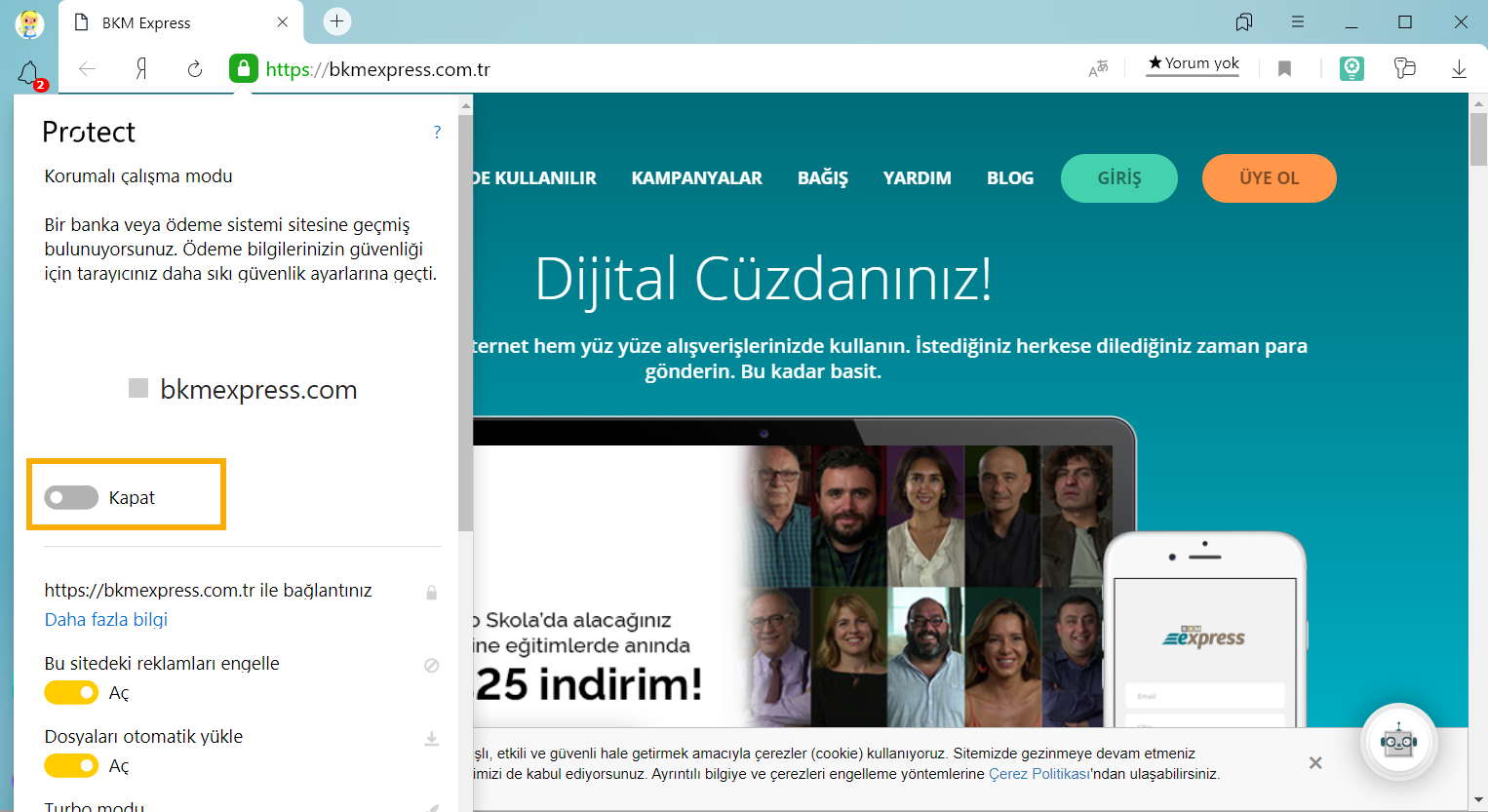Click the page scrollbar down arrow
The image size is (1488, 812).
1478,801
